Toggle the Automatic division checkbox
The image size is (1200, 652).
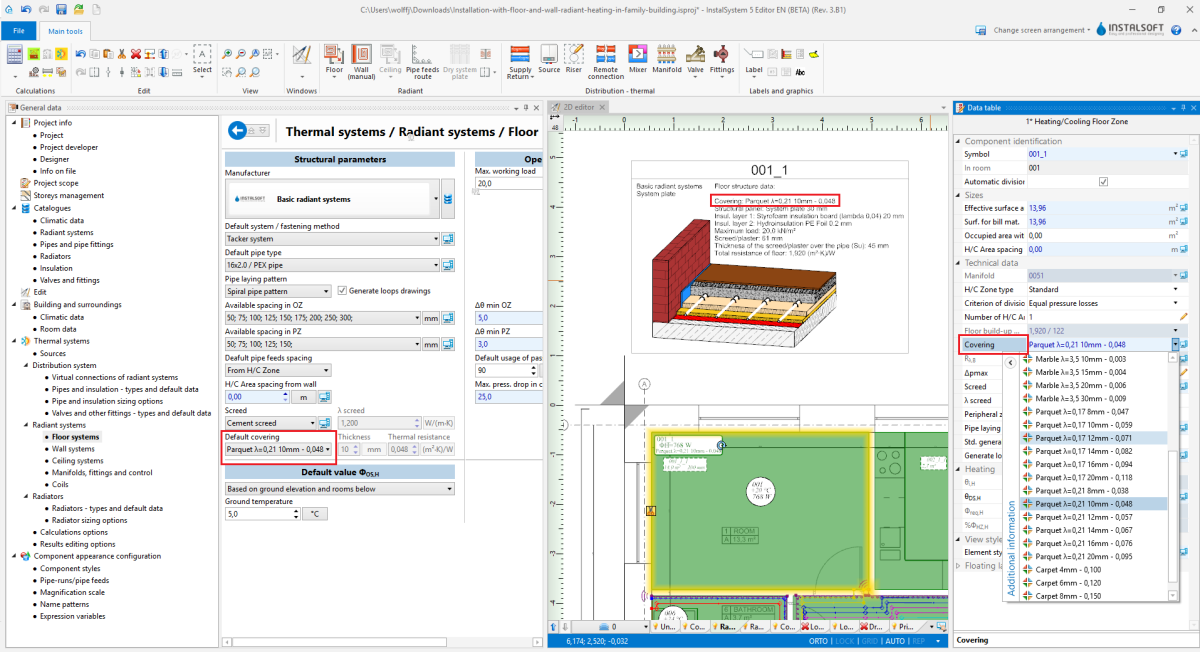(1103, 182)
